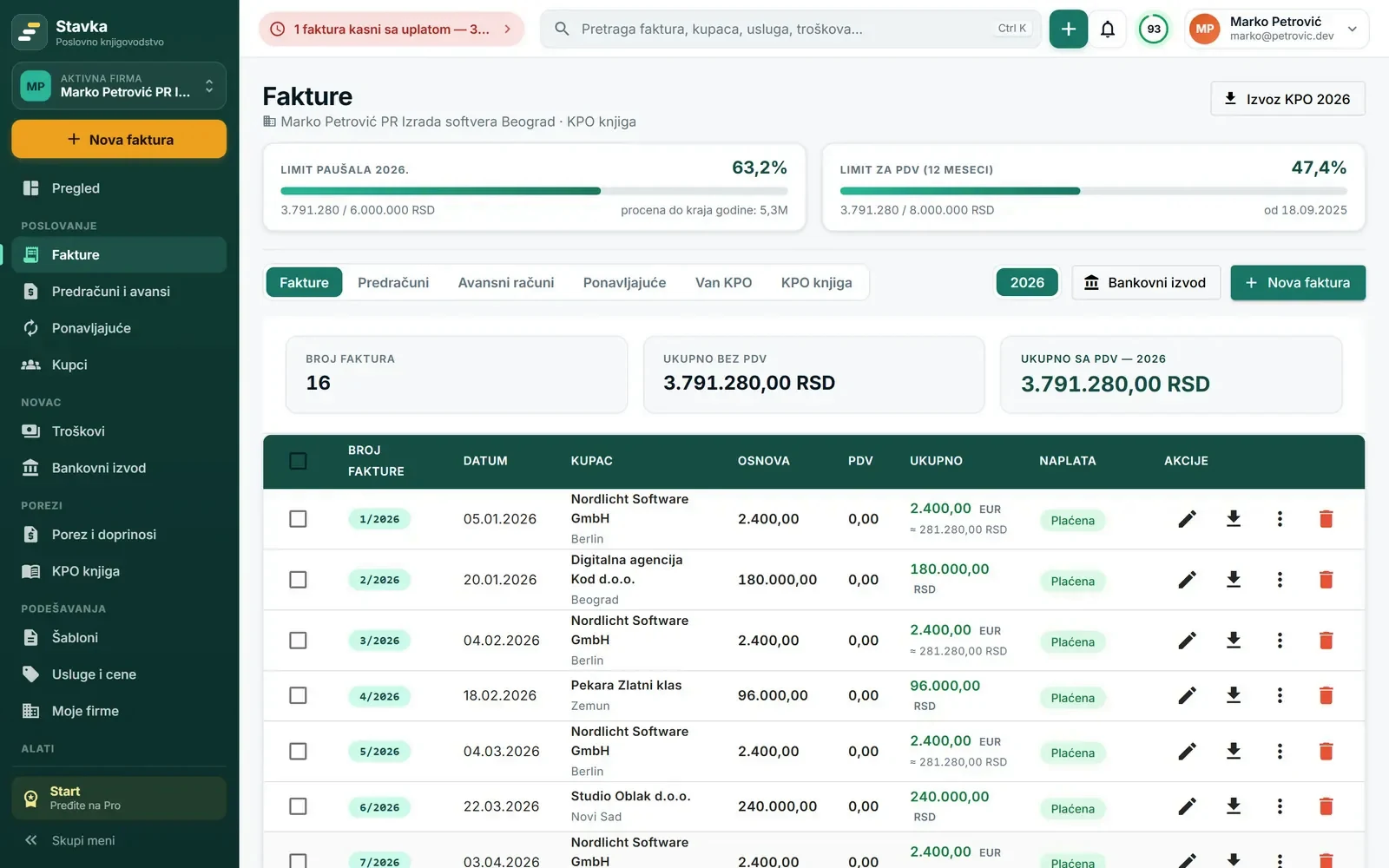
Task: Click the Bankovni izvod button in the toolbar
Action: click(x=1146, y=283)
